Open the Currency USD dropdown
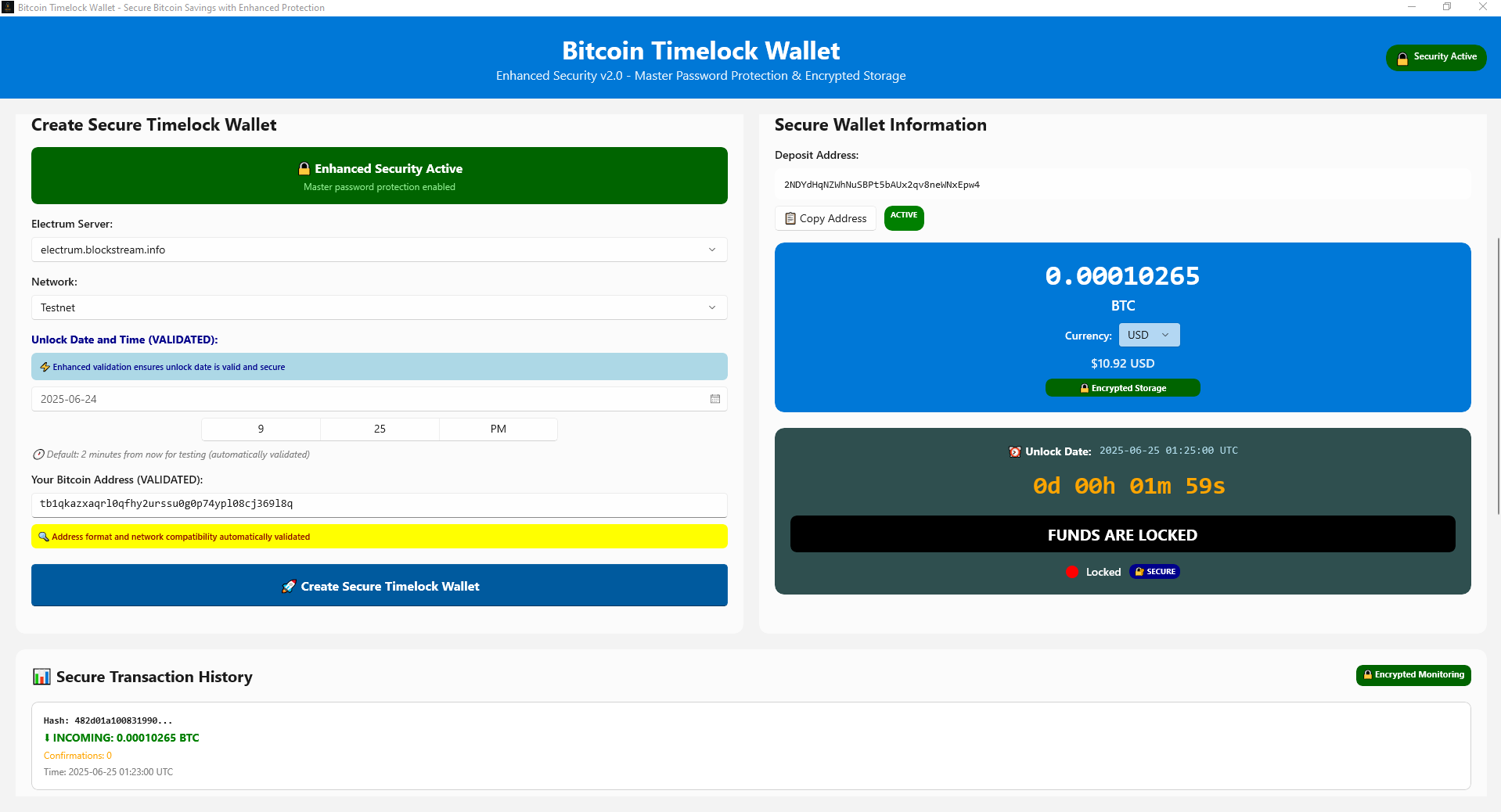 [x=1148, y=335]
